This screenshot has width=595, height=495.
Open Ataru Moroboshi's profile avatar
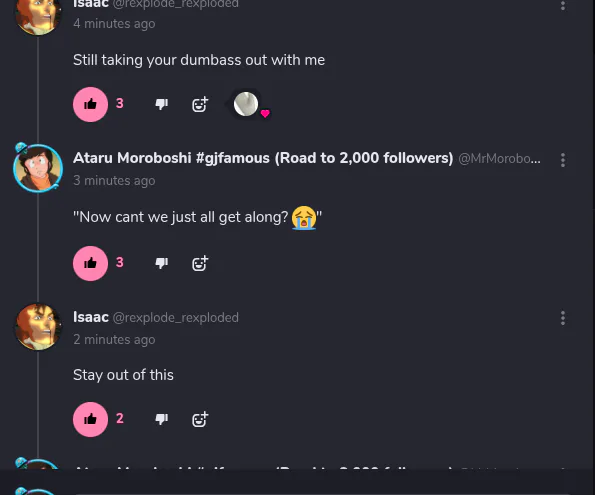point(38,168)
